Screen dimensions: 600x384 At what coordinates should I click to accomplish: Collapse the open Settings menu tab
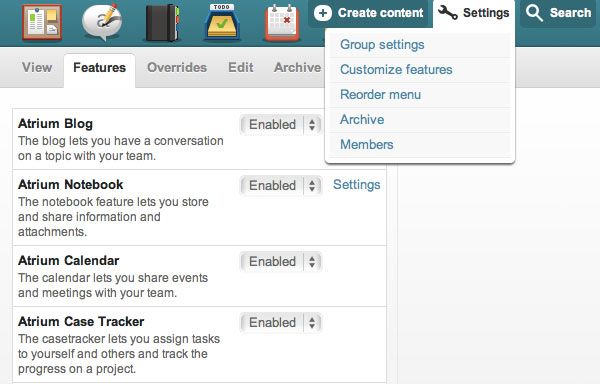point(474,14)
